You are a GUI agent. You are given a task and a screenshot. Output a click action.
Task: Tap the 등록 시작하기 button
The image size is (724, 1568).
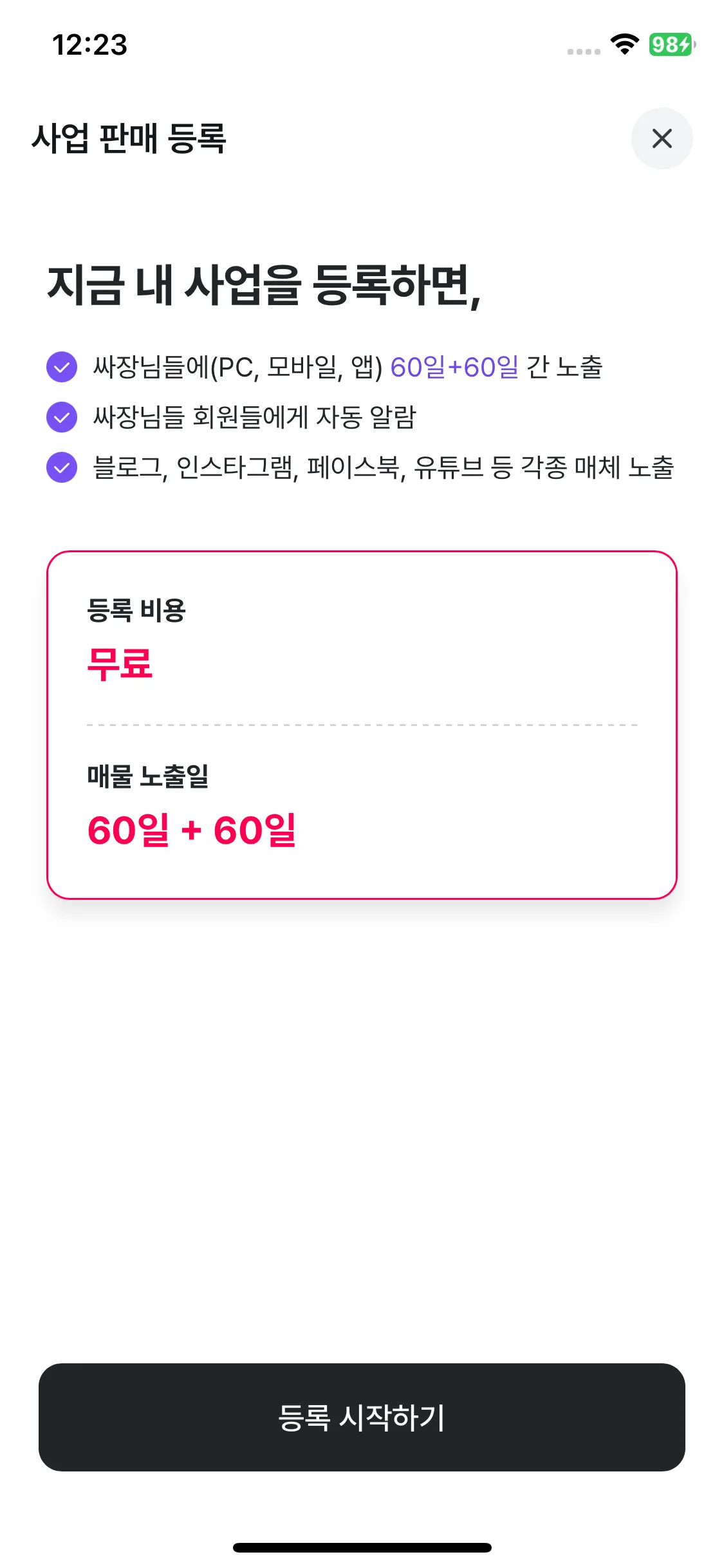[362, 1417]
